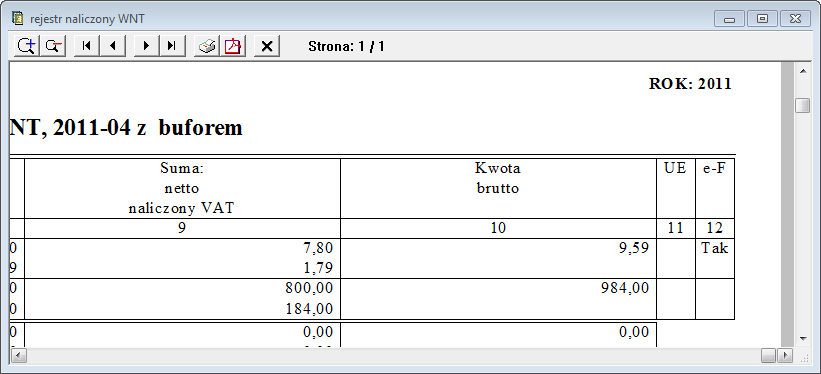Click the horizontal scrollbar right arrow
821x374 pixels.
click(785, 356)
